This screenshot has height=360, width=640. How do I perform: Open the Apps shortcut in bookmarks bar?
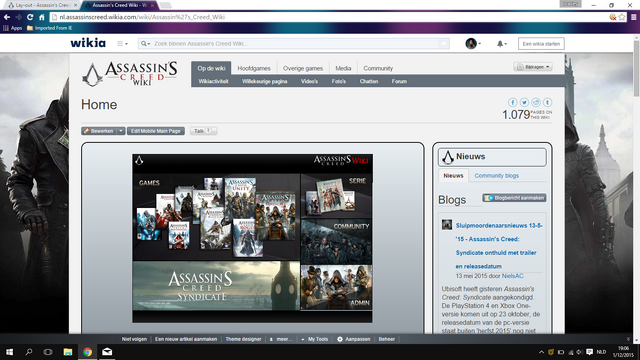[13, 28]
